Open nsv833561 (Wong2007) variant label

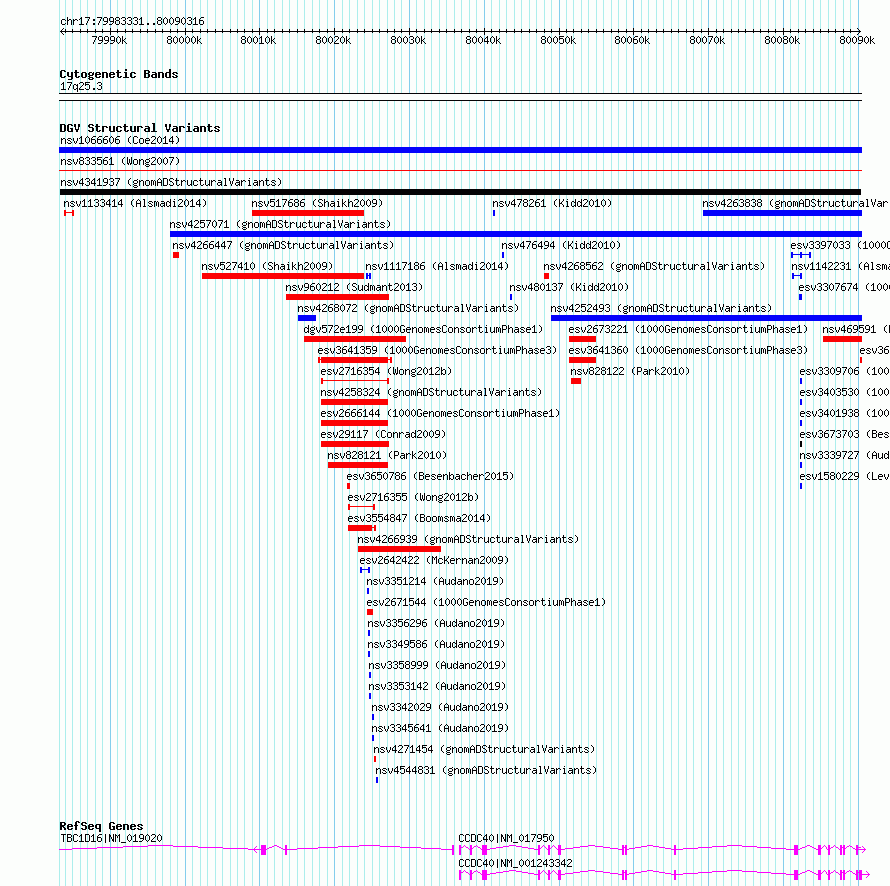pyautogui.click(x=120, y=161)
